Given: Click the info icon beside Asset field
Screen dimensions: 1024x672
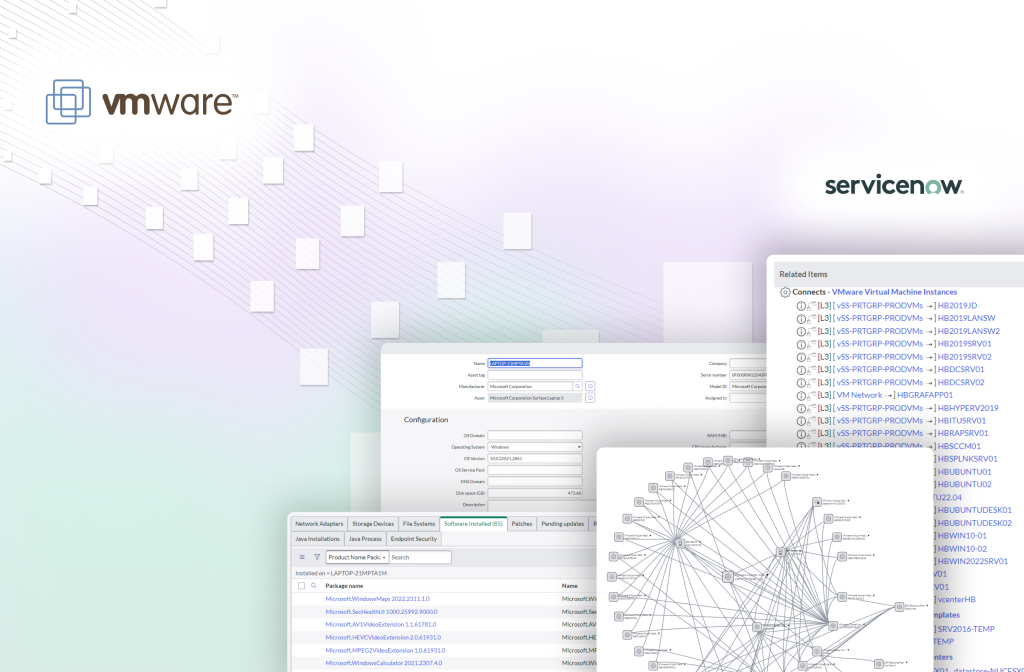Looking at the screenshot, I should (x=590, y=397).
